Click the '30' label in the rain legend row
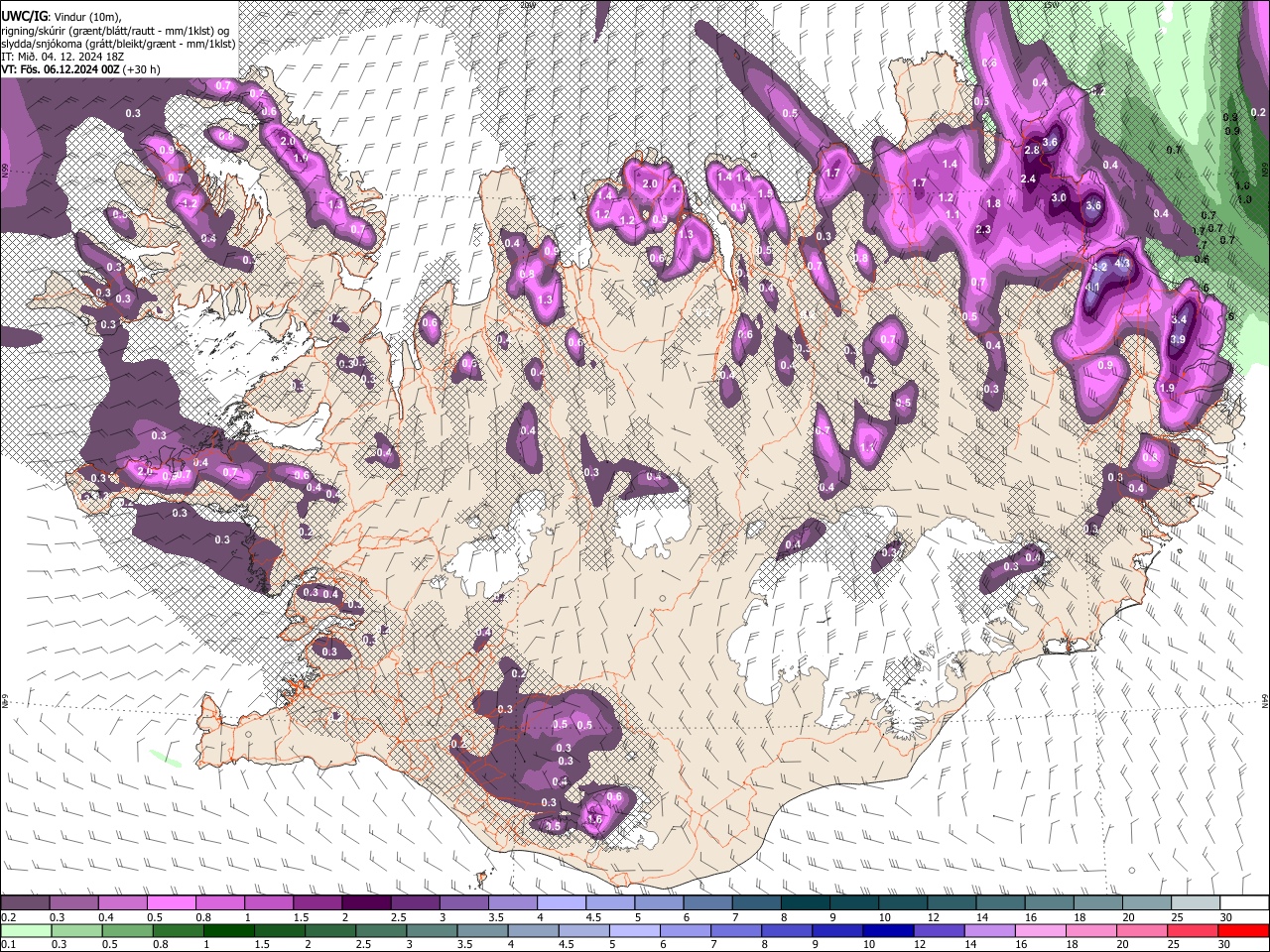 pos(1226,945)
